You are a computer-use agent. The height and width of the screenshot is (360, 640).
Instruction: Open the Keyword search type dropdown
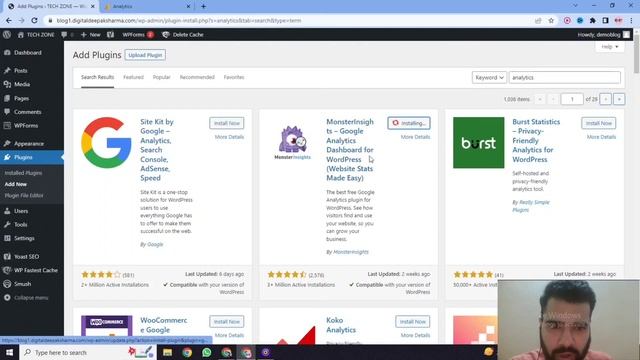(x=489, y=78)
